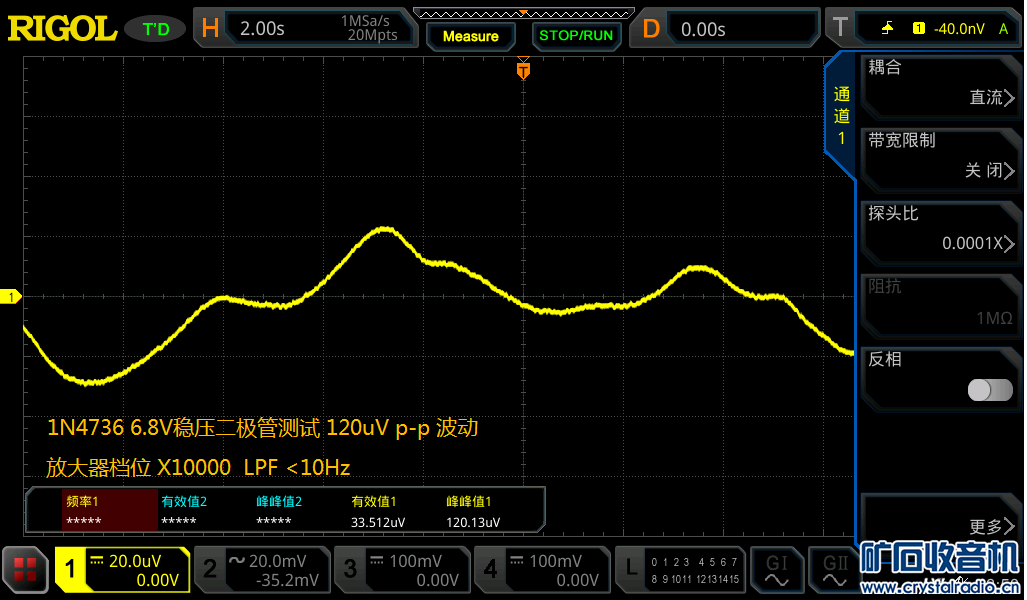The image size is (1027, 600).
Task: Open the D delay settings icon
Action: click(651, 28)
